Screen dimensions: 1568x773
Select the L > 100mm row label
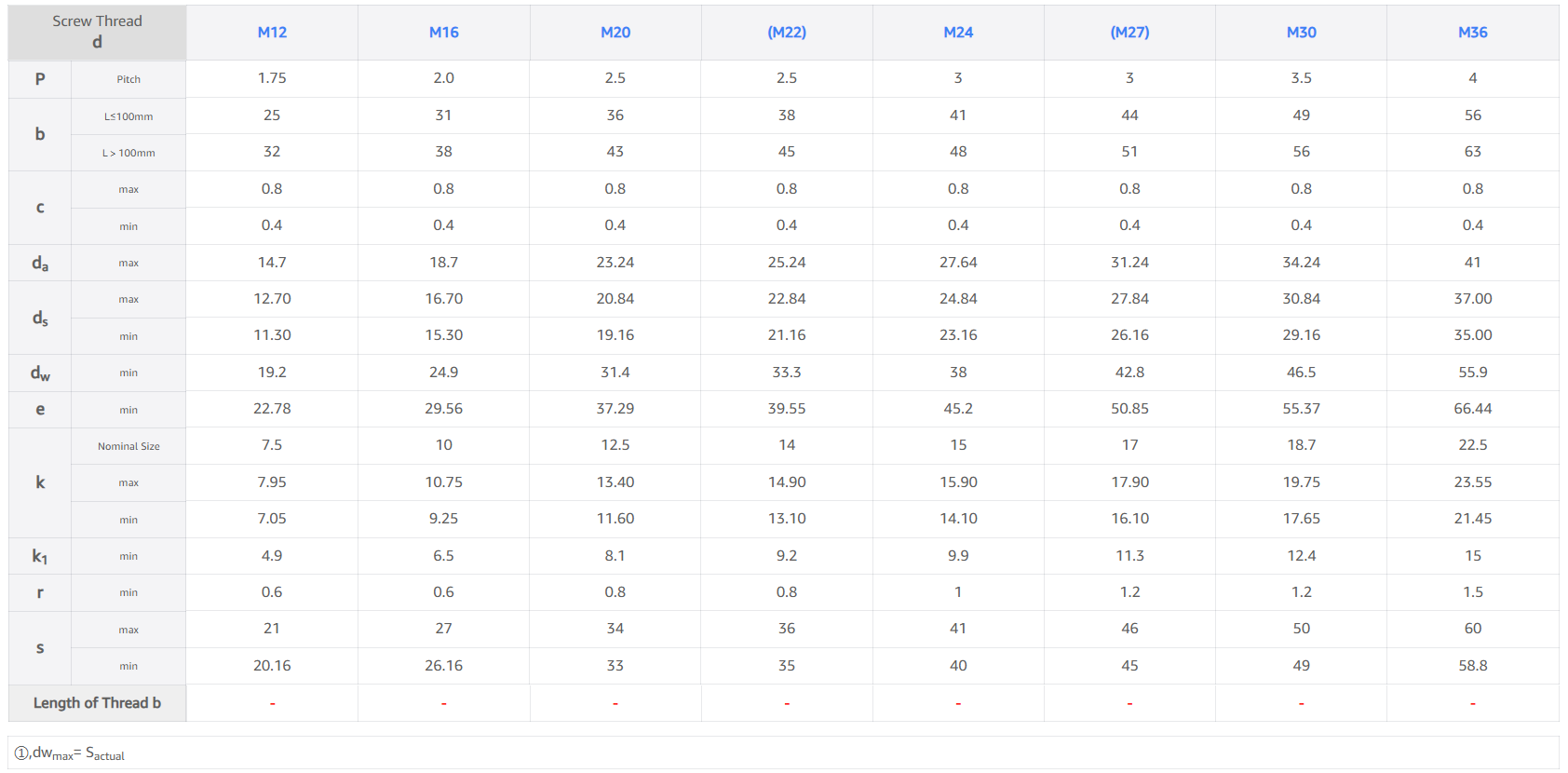(x=128, y=153)
